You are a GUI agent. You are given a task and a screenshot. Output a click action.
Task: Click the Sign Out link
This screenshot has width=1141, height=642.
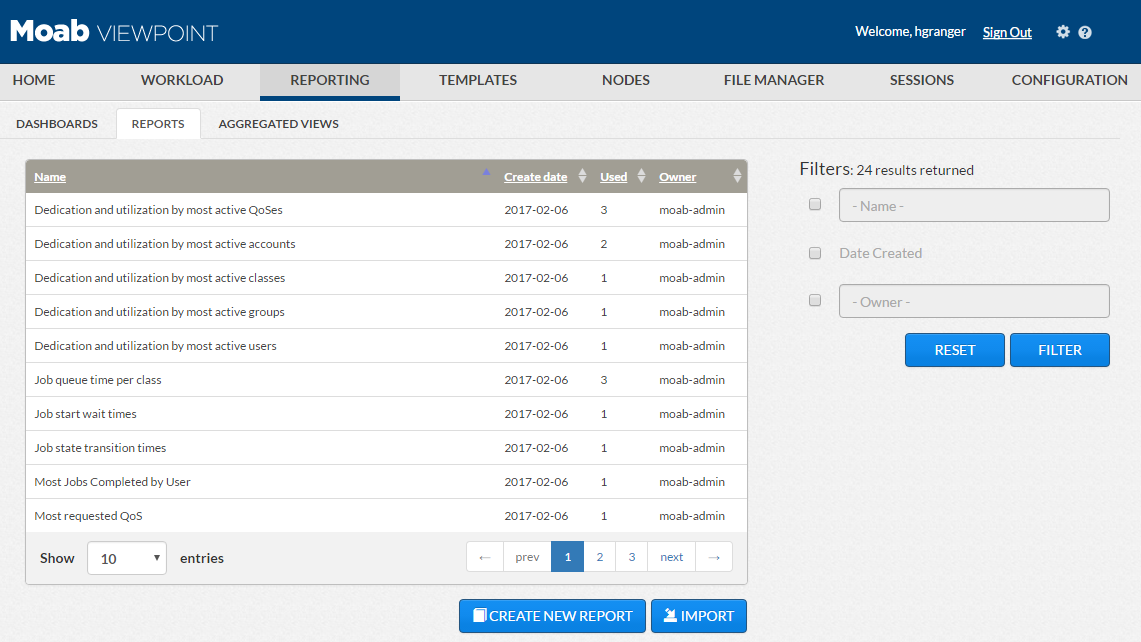pyautogui.click(x=1007, y=32)
